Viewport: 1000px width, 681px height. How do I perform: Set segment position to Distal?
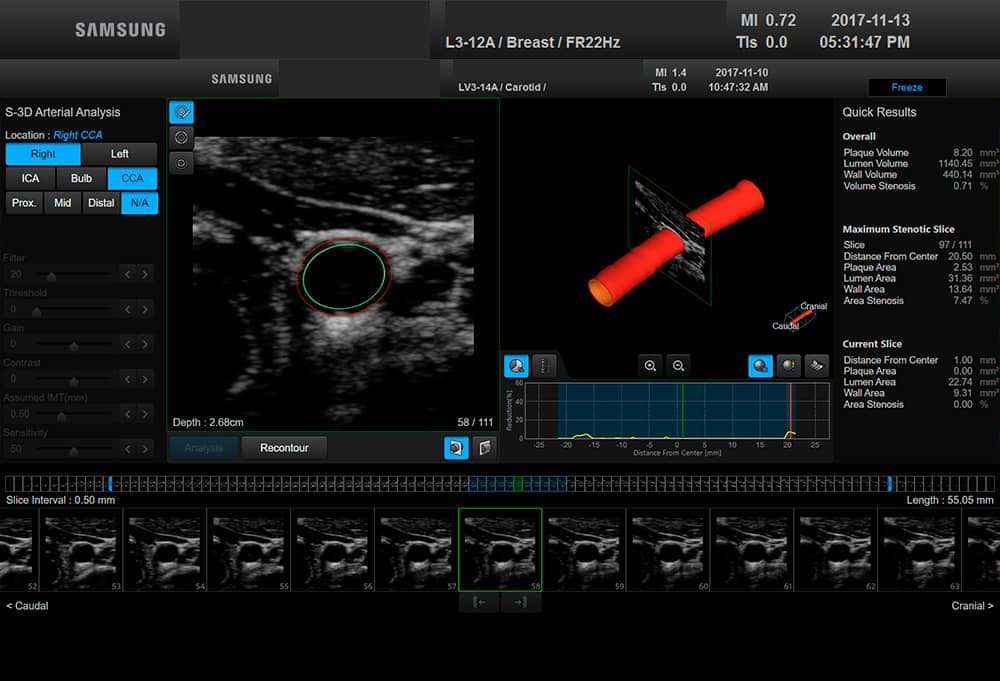(x=101, y=203)
